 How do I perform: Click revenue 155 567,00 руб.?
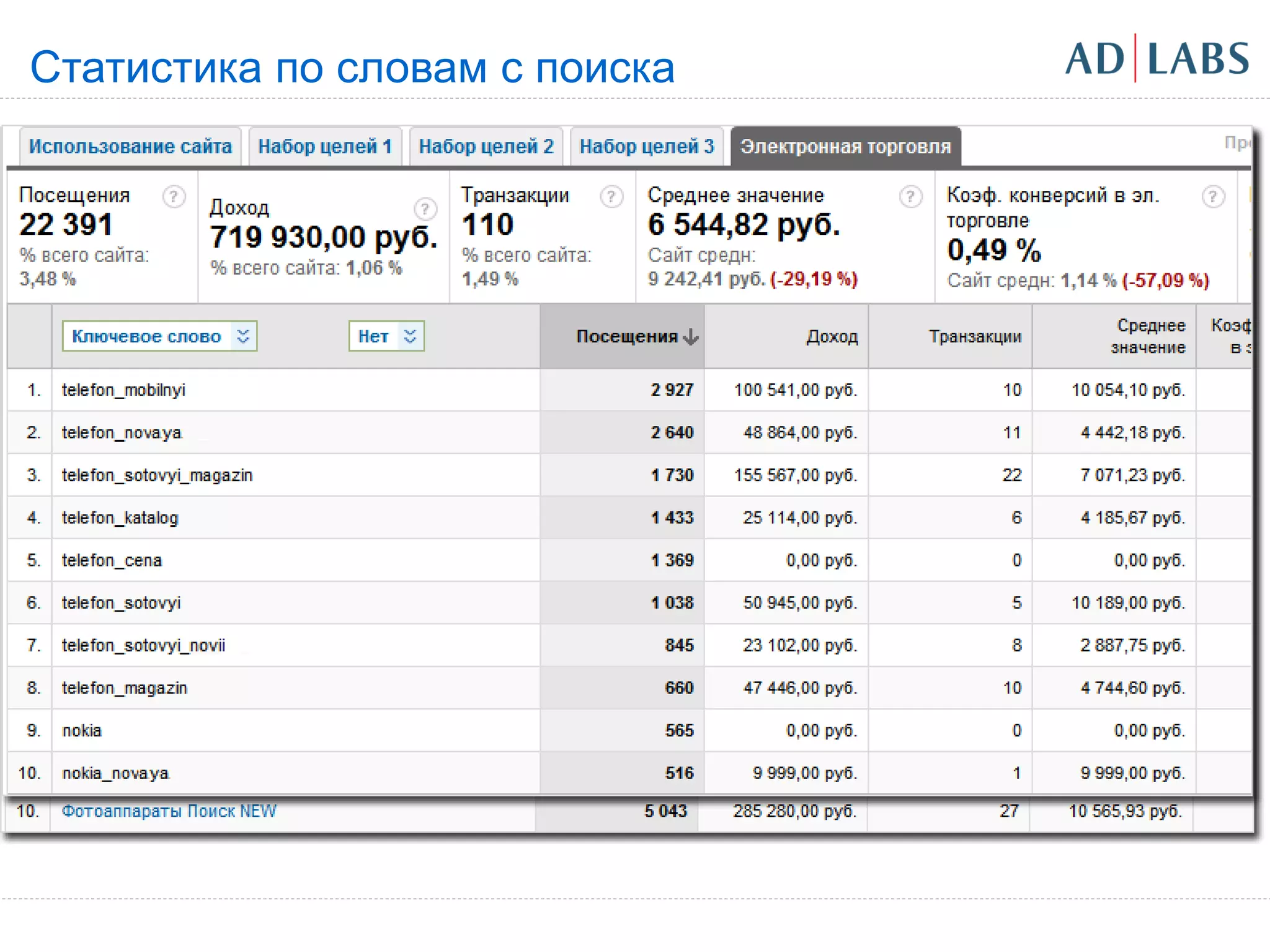[796, 475]
